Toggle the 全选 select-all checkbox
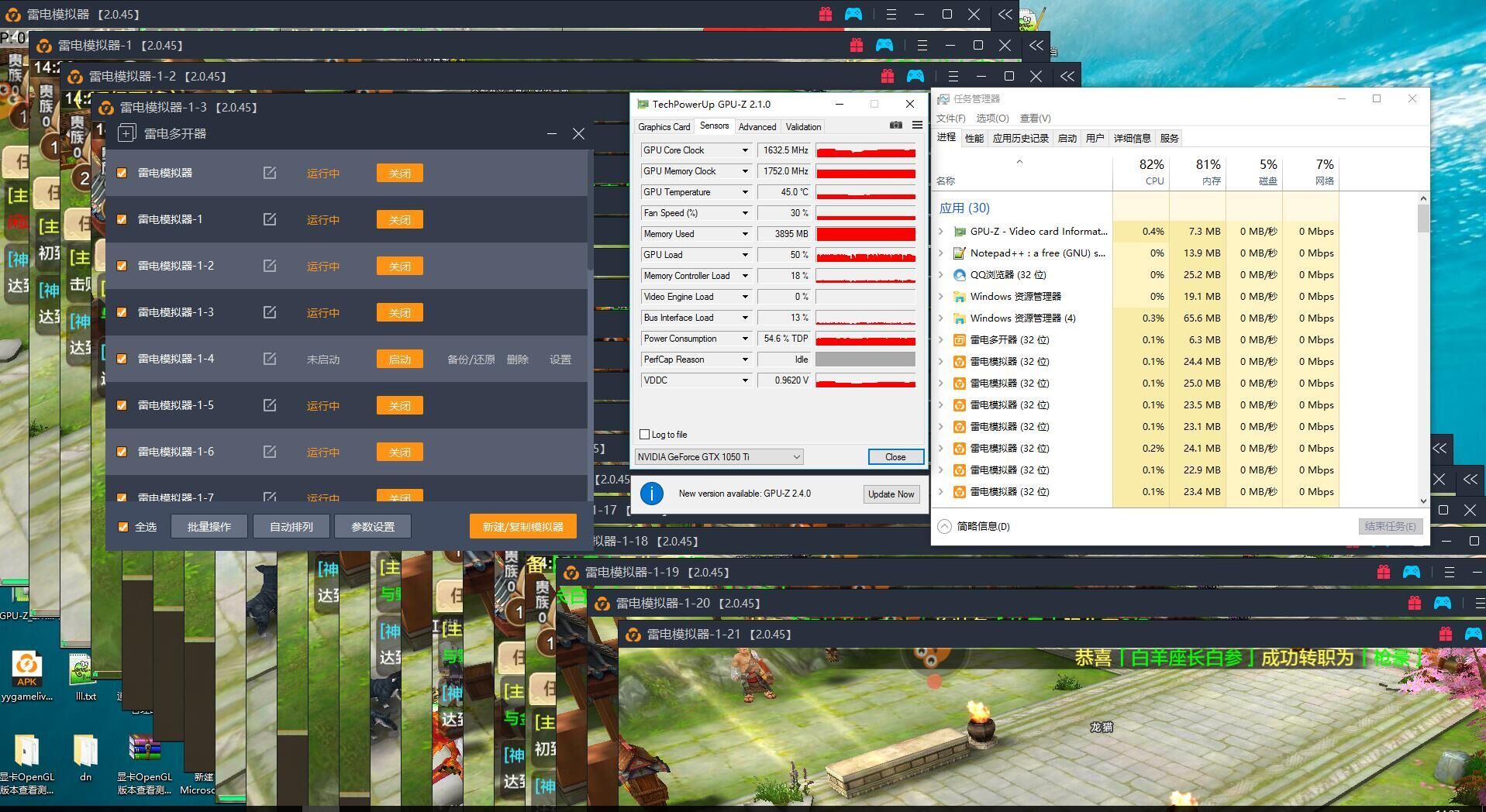 (123, 527)
